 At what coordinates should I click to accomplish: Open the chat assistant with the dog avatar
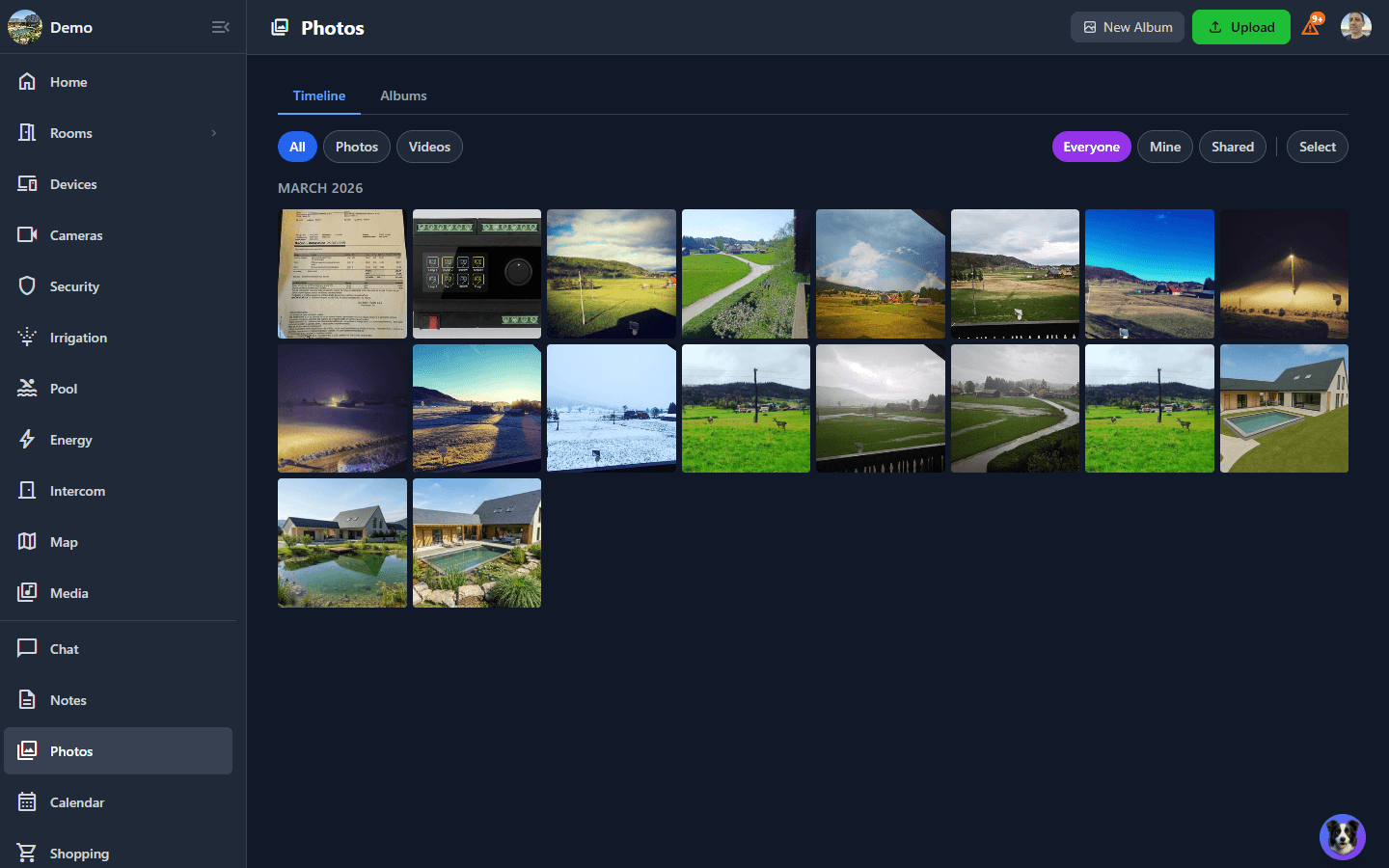tap(1342, 836)
